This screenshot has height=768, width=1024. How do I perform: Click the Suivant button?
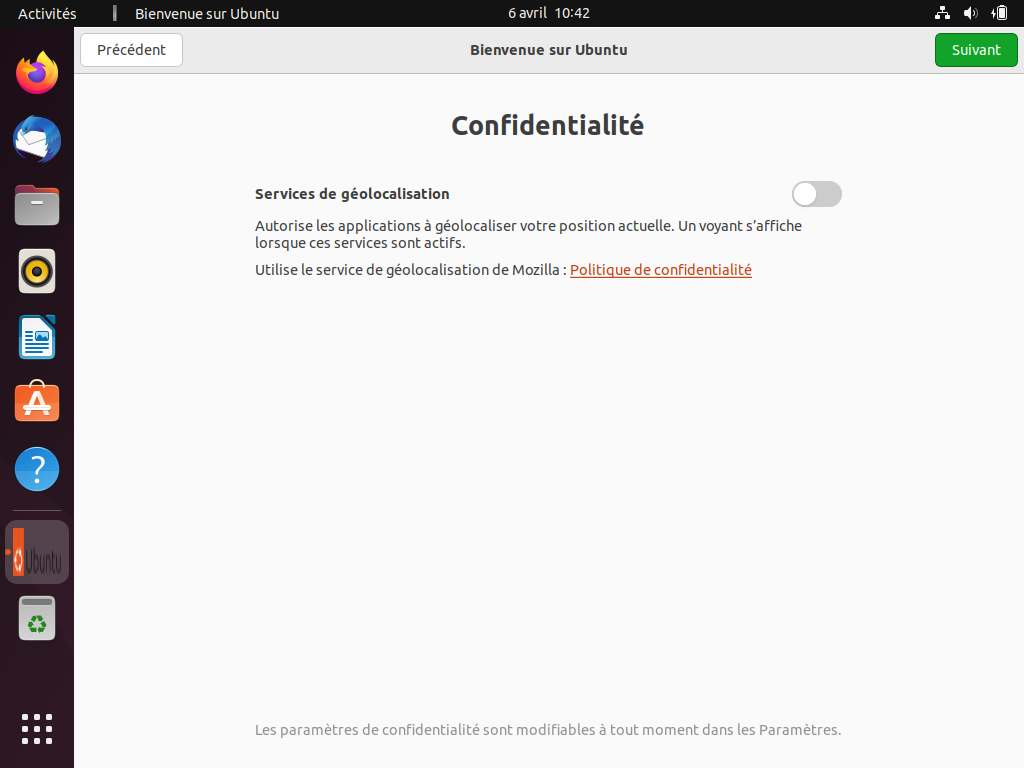976,50
